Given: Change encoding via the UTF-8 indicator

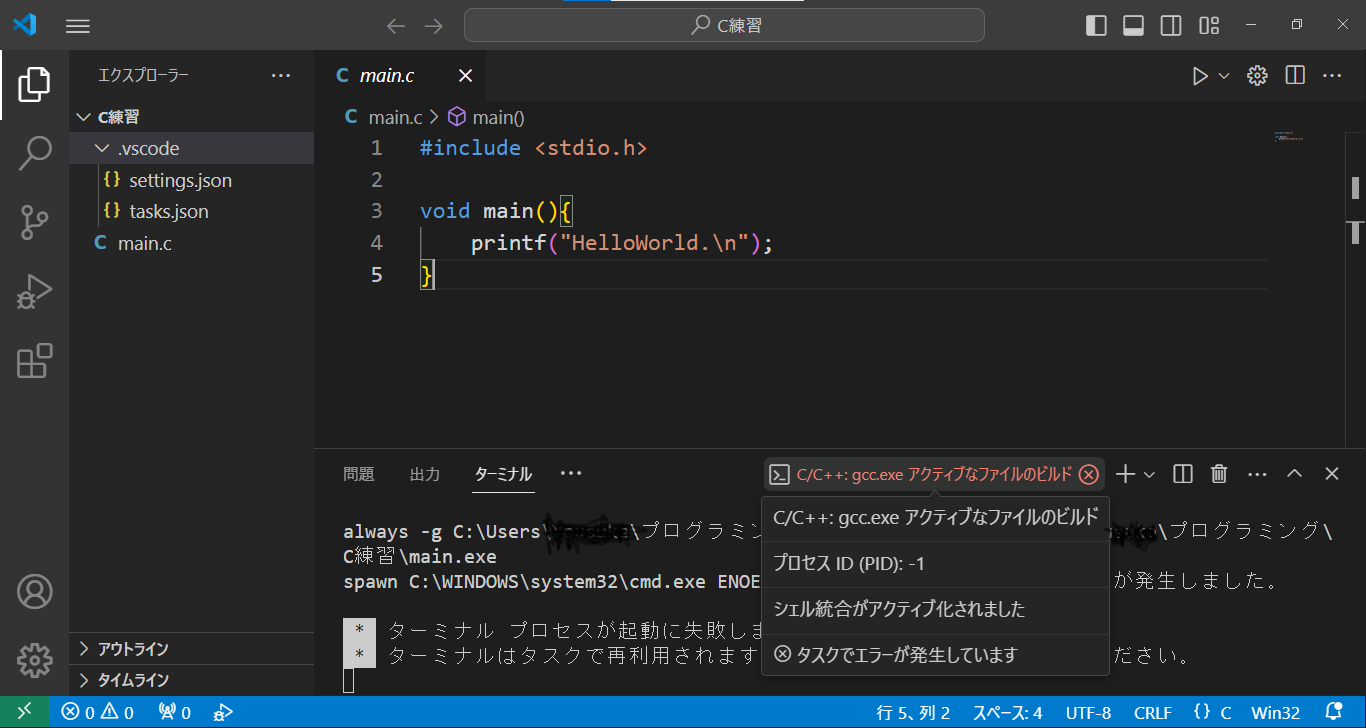Looking at the screenshot, I should [1088, 711].
